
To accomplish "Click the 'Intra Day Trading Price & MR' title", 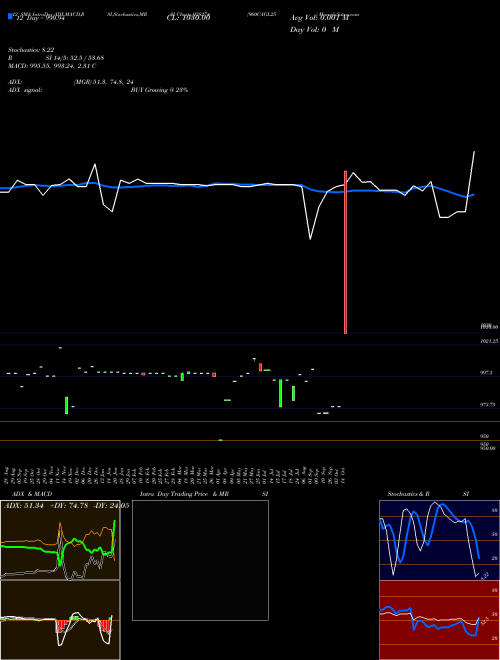I will [x=184, y=494].
